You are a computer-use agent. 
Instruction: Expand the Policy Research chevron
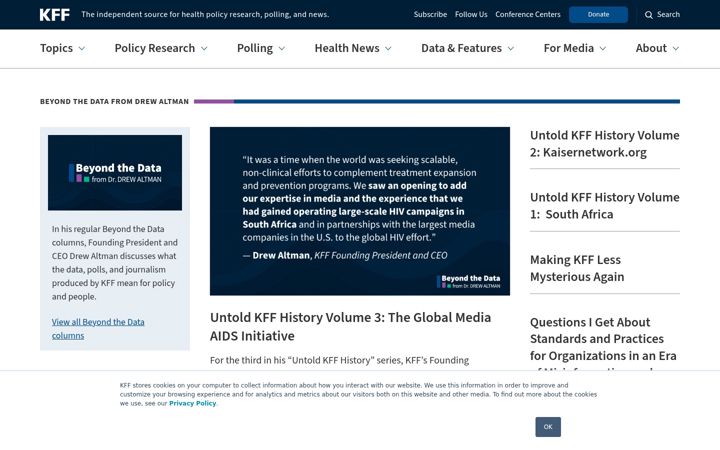pyautogui.click(x=204, y=48)
